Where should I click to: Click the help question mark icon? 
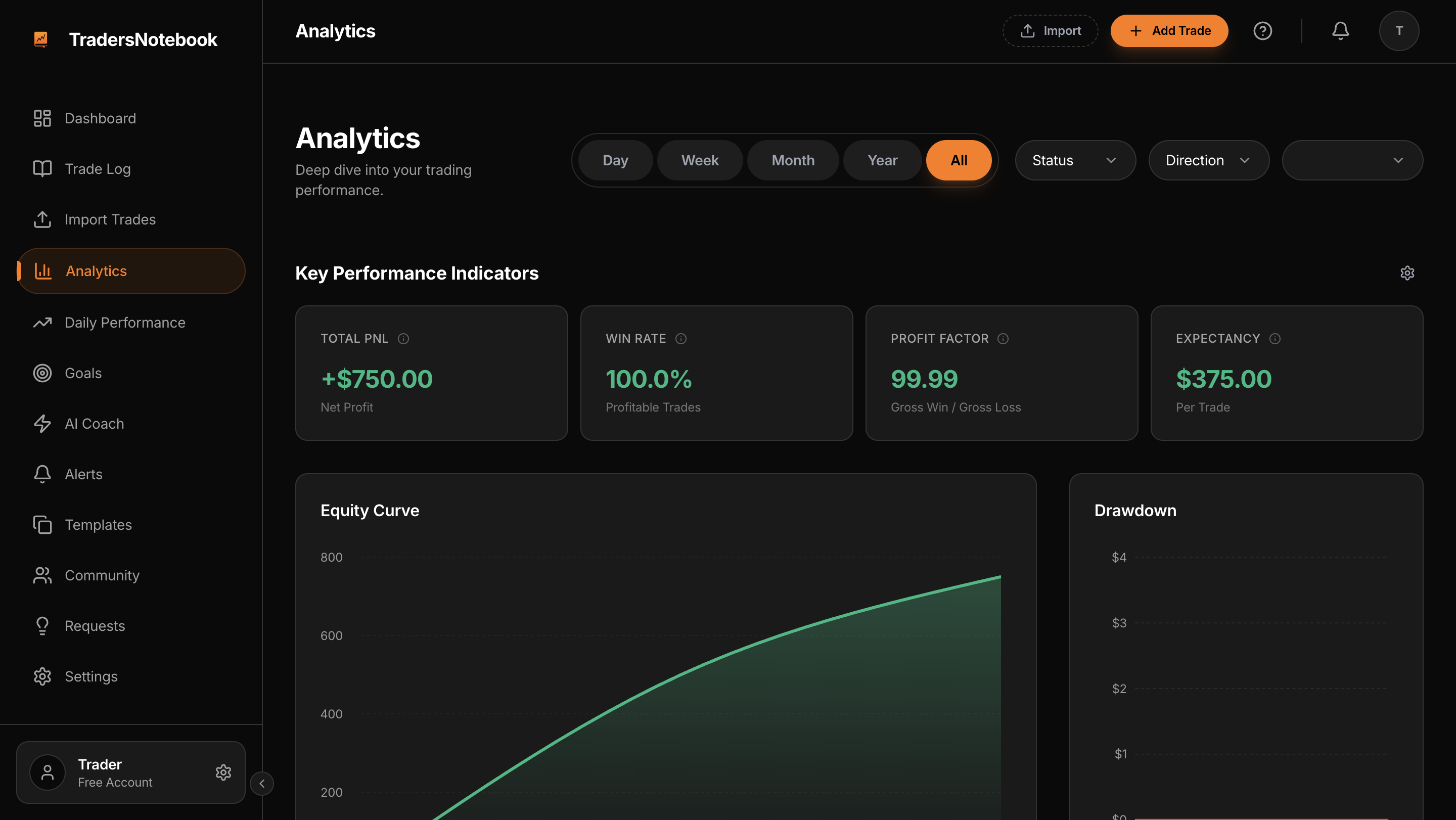1262,30
